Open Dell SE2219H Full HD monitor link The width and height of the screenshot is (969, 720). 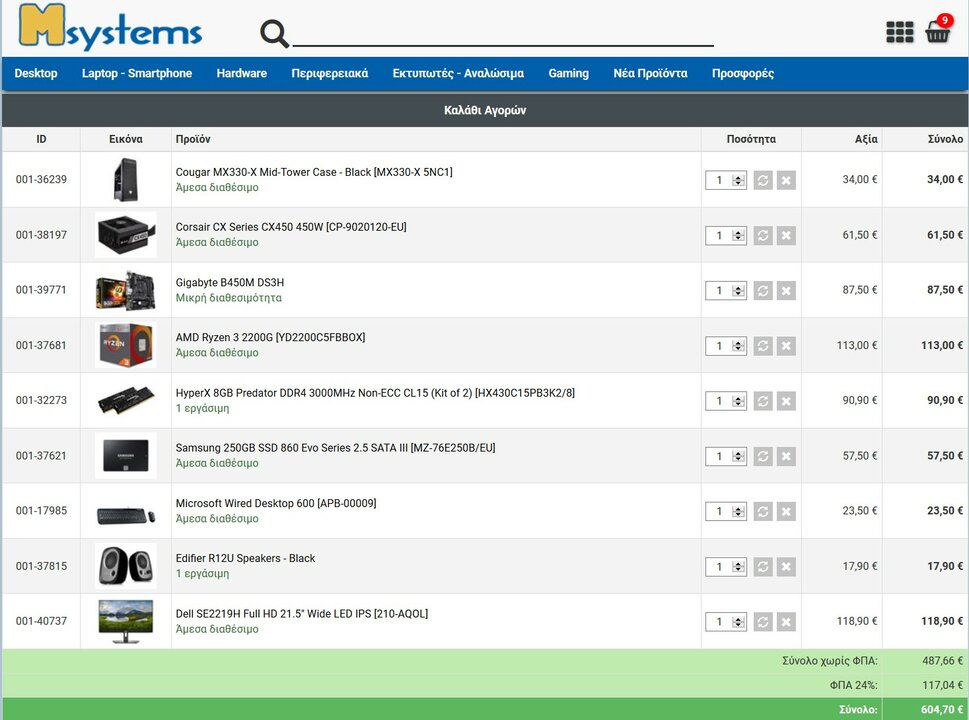pyautogui.click(x=302, y=614)
